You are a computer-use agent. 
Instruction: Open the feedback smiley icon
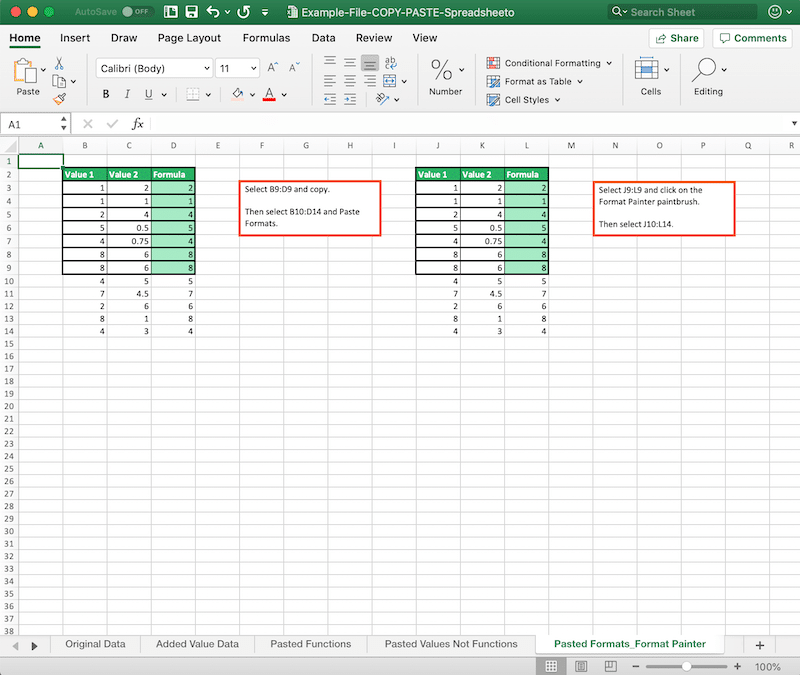[774, 12]
